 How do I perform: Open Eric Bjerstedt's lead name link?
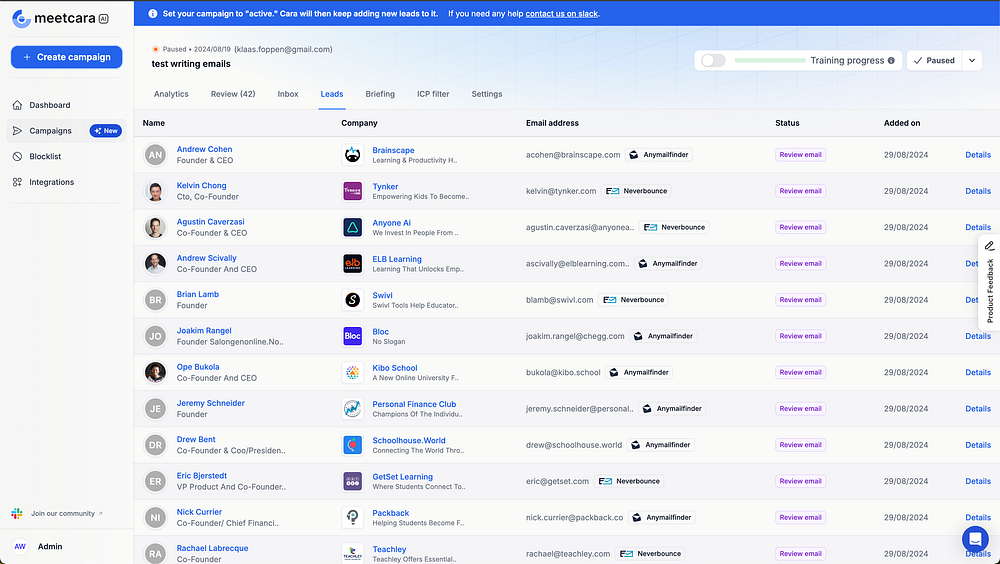point(202,476)
